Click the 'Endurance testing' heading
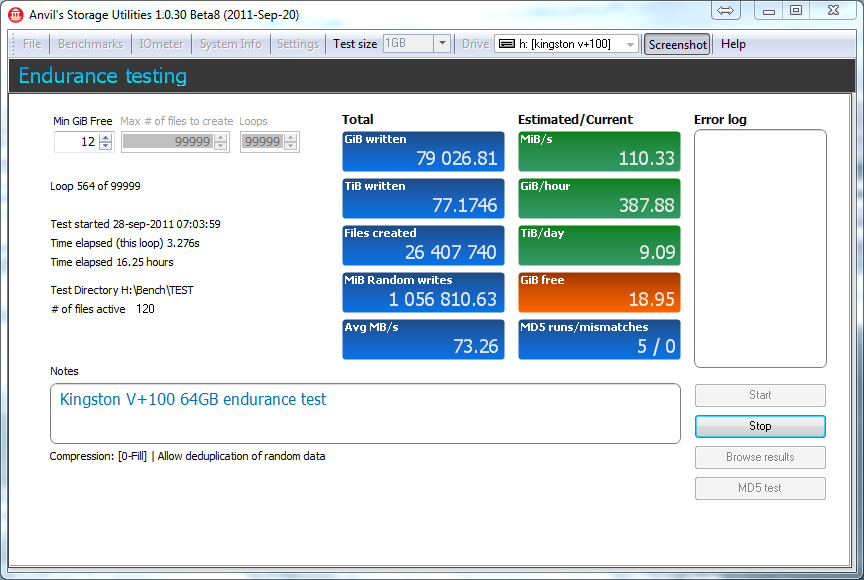The image size is (864, 580). tap(102, 76)
